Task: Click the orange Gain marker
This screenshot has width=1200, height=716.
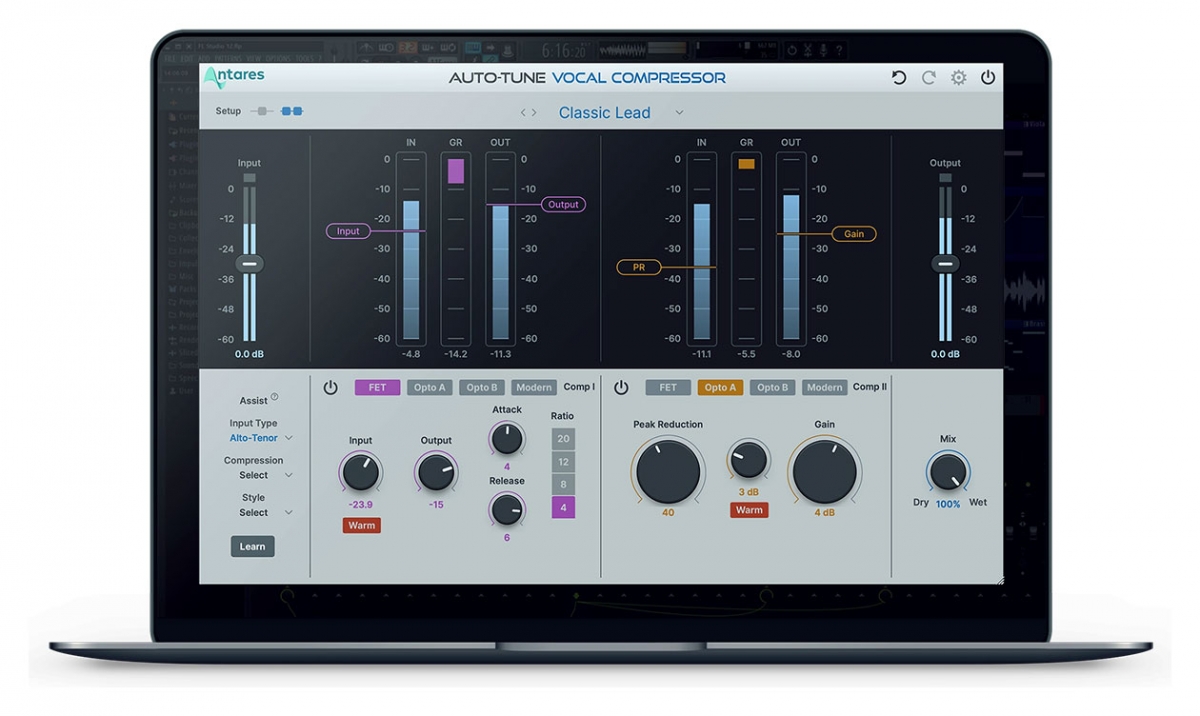Action: click(x=854, y=234)
